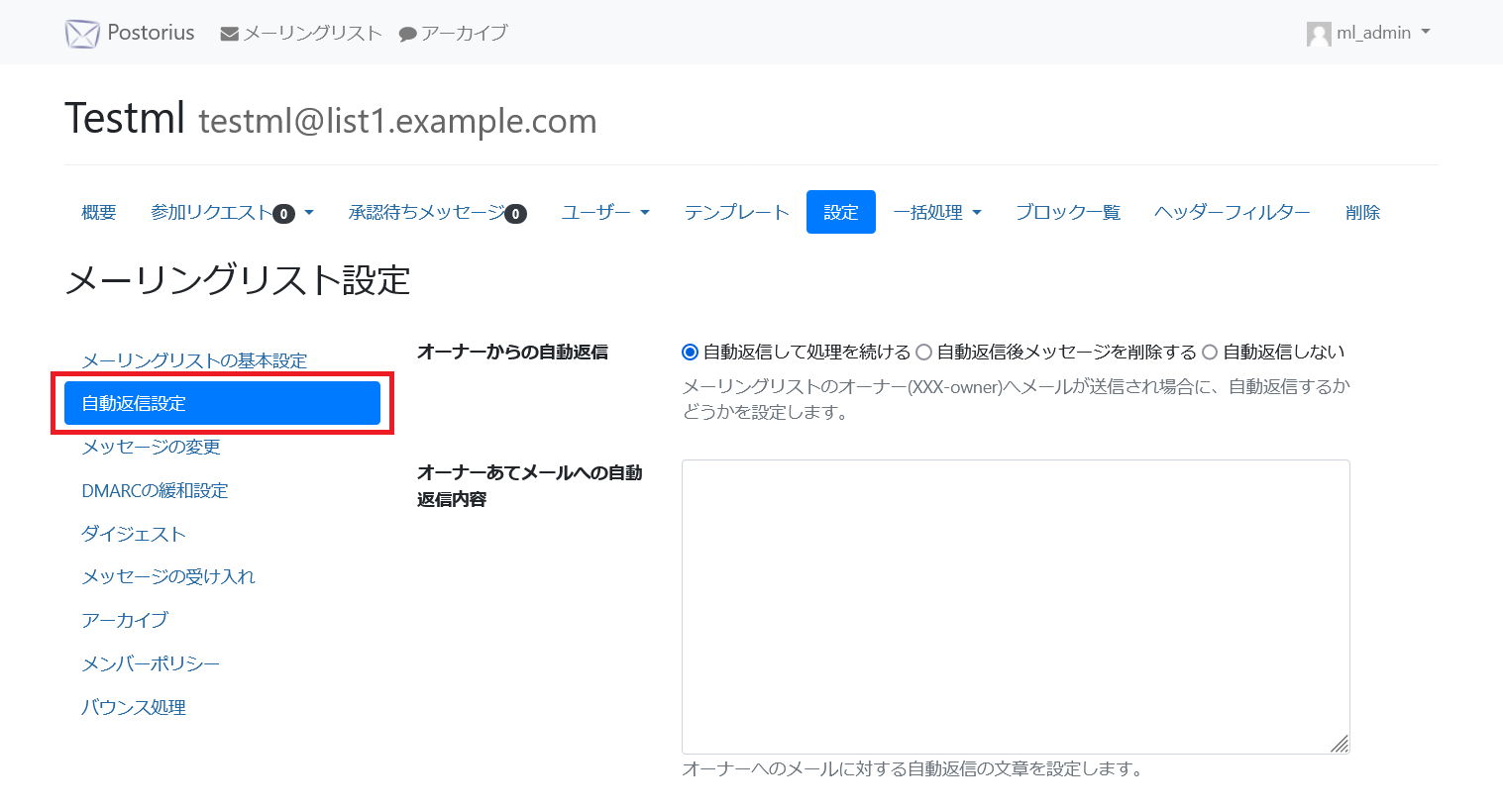Click the Postorius envelope logo icon

pos(82,33)
